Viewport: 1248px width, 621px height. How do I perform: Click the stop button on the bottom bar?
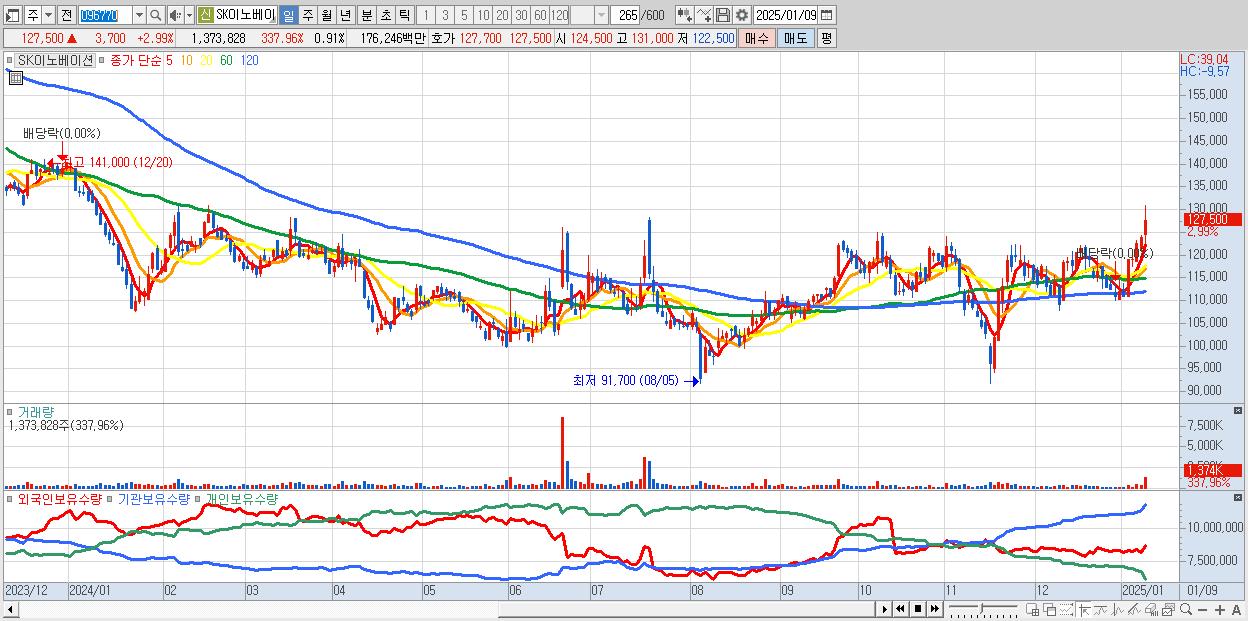point(918,609)
